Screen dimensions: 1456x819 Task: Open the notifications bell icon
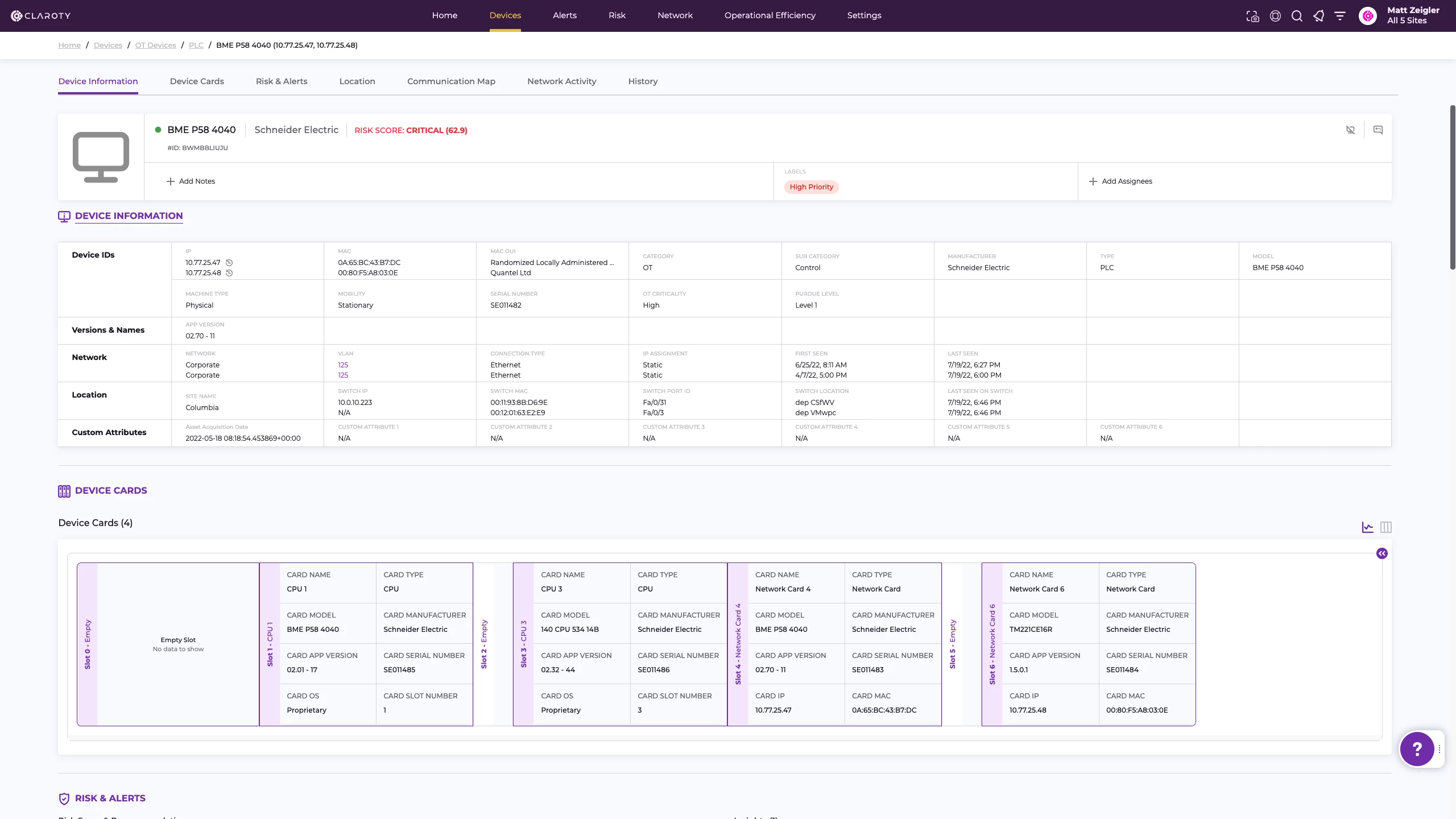(x=1318, y=16)
